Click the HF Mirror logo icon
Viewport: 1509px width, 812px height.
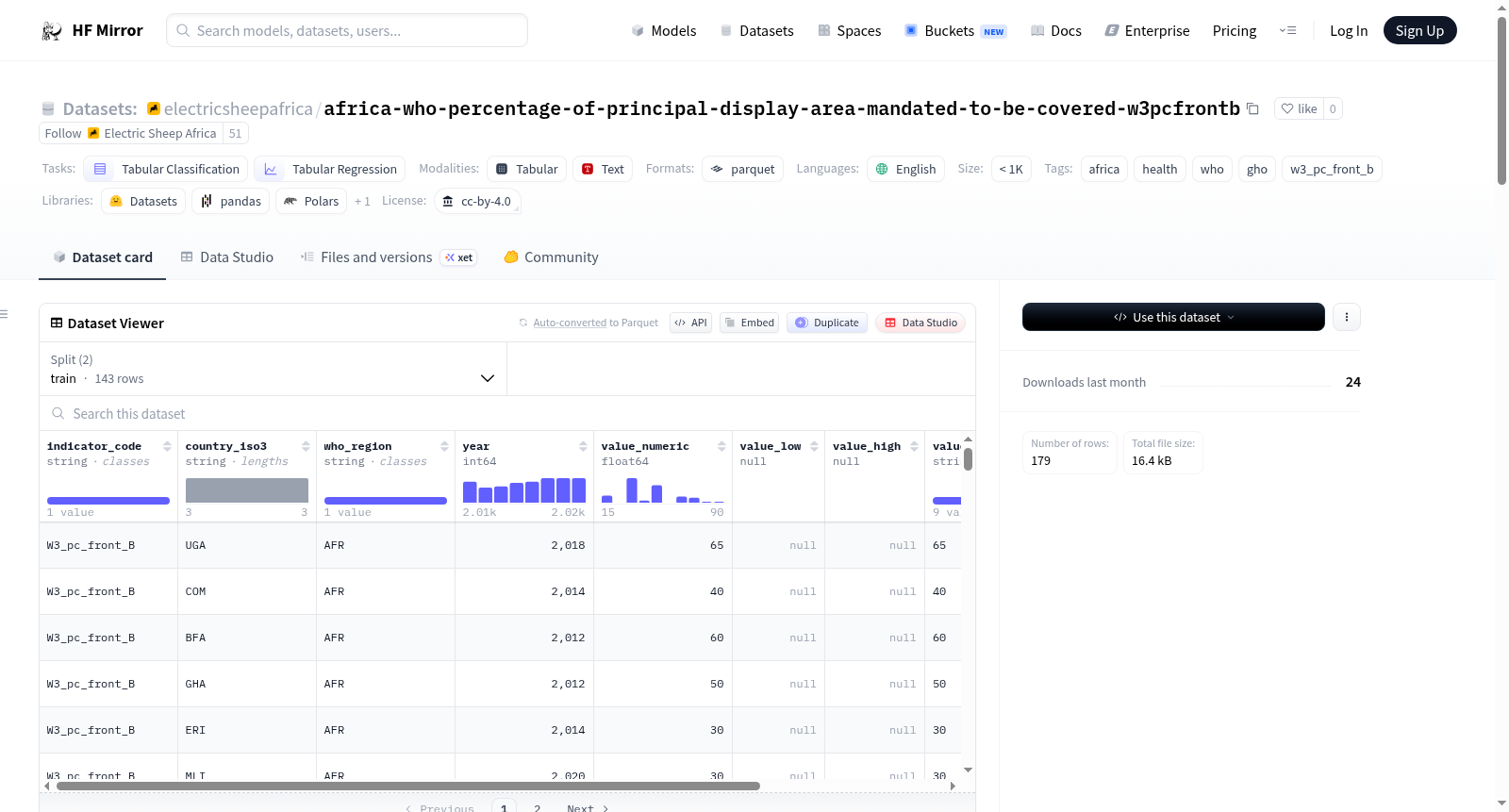click(52, 31)
